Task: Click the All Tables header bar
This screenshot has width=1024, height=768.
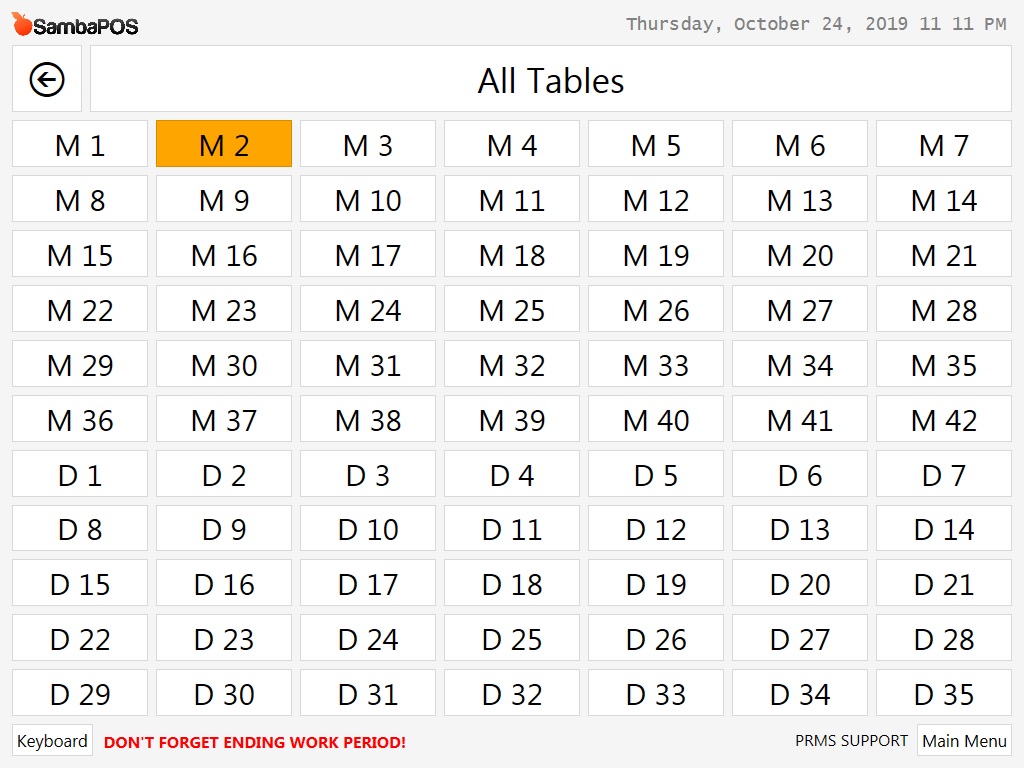Action: [550, 79]
